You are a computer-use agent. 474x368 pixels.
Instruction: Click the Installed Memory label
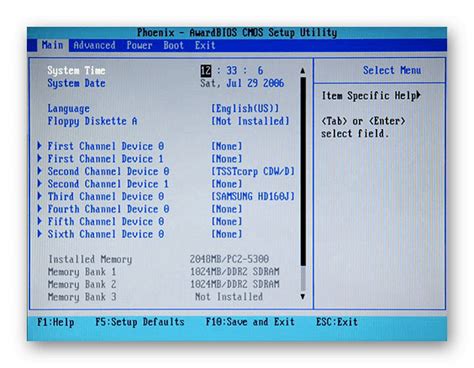point(90,259)
